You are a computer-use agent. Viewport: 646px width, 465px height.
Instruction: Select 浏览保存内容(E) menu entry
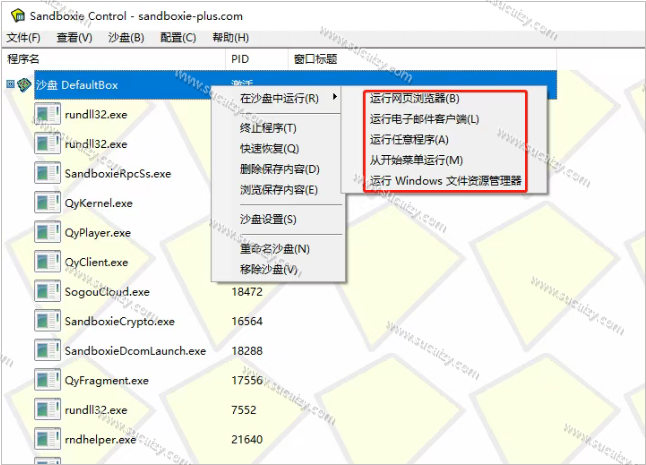[x=279, y=189]
